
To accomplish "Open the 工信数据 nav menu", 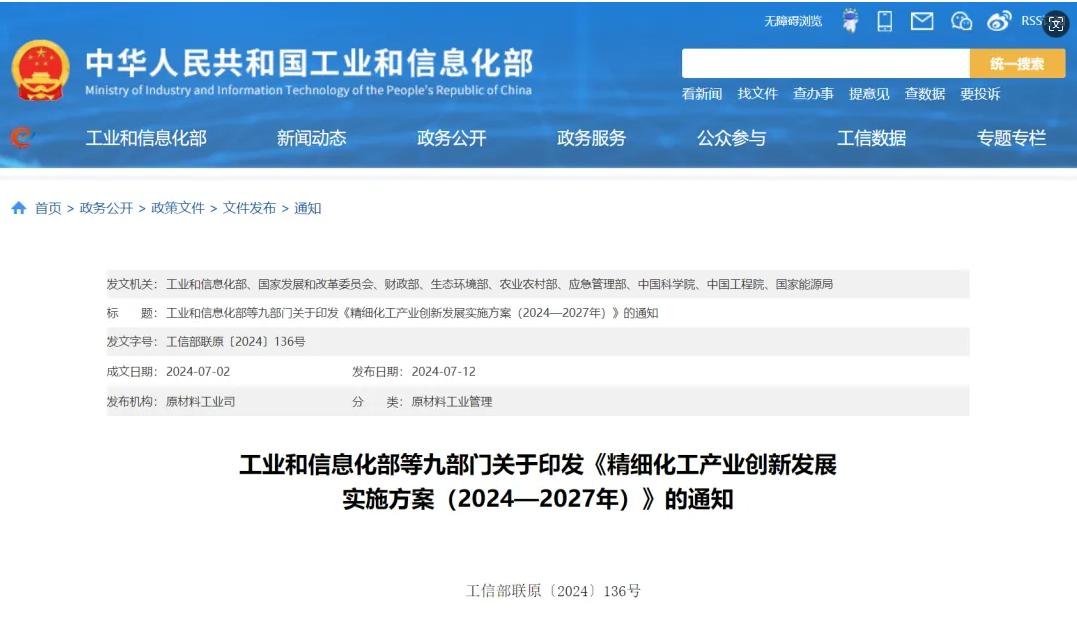I will click(x=872, y=138).
